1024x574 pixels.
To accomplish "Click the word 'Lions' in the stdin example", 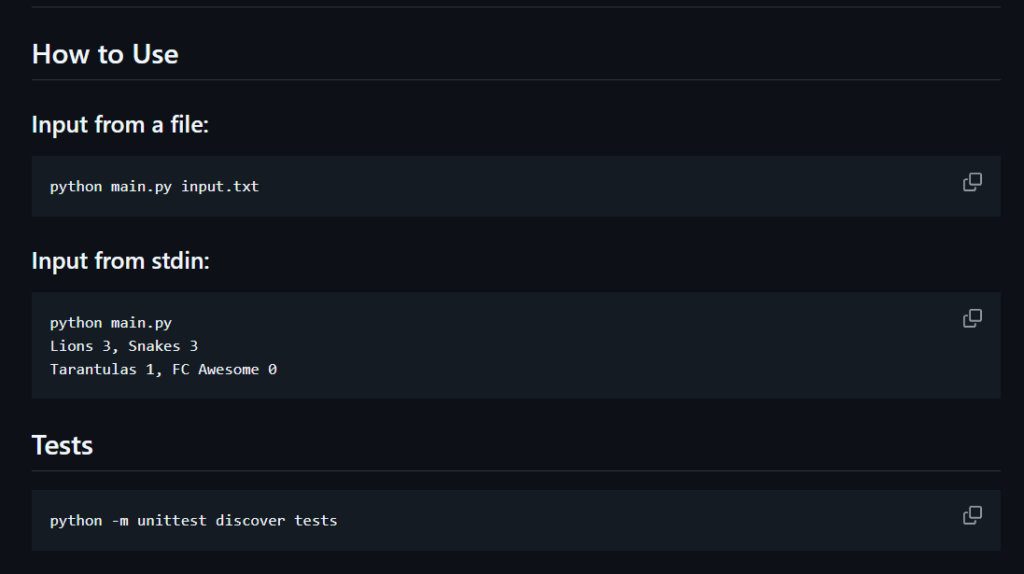I will (x=71, y=346).
